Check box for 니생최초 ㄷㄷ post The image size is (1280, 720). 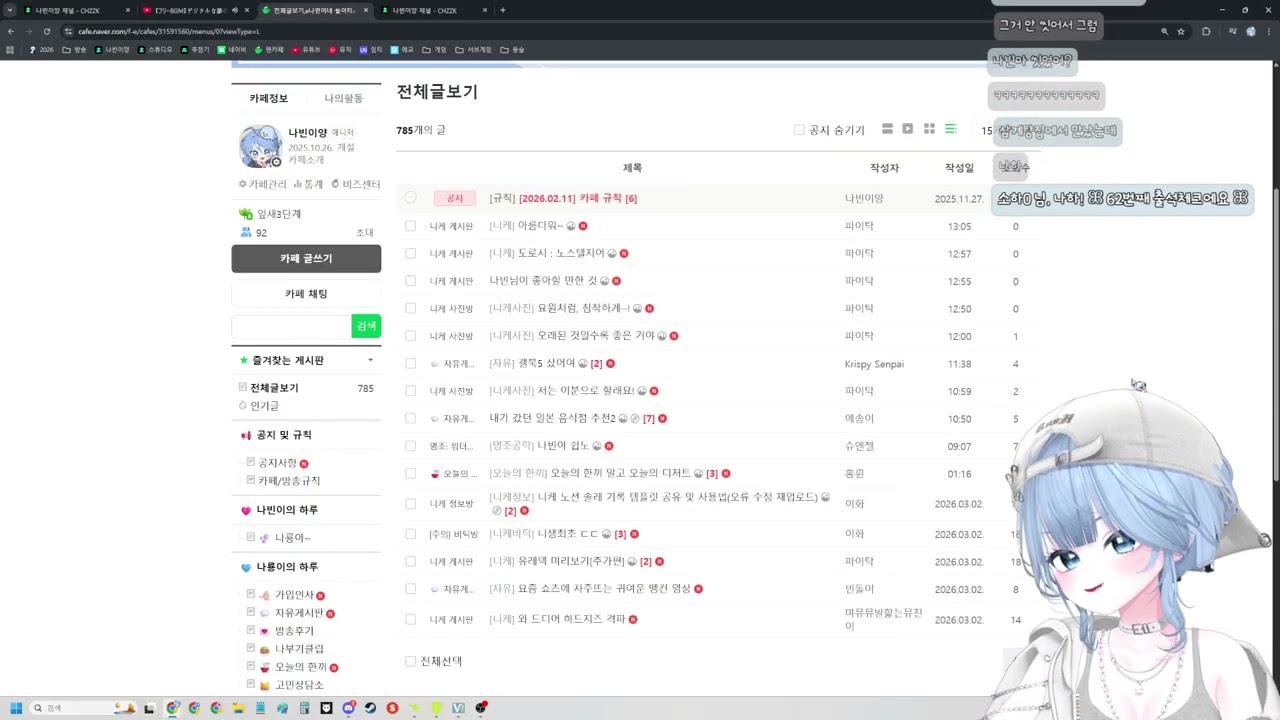410,534
